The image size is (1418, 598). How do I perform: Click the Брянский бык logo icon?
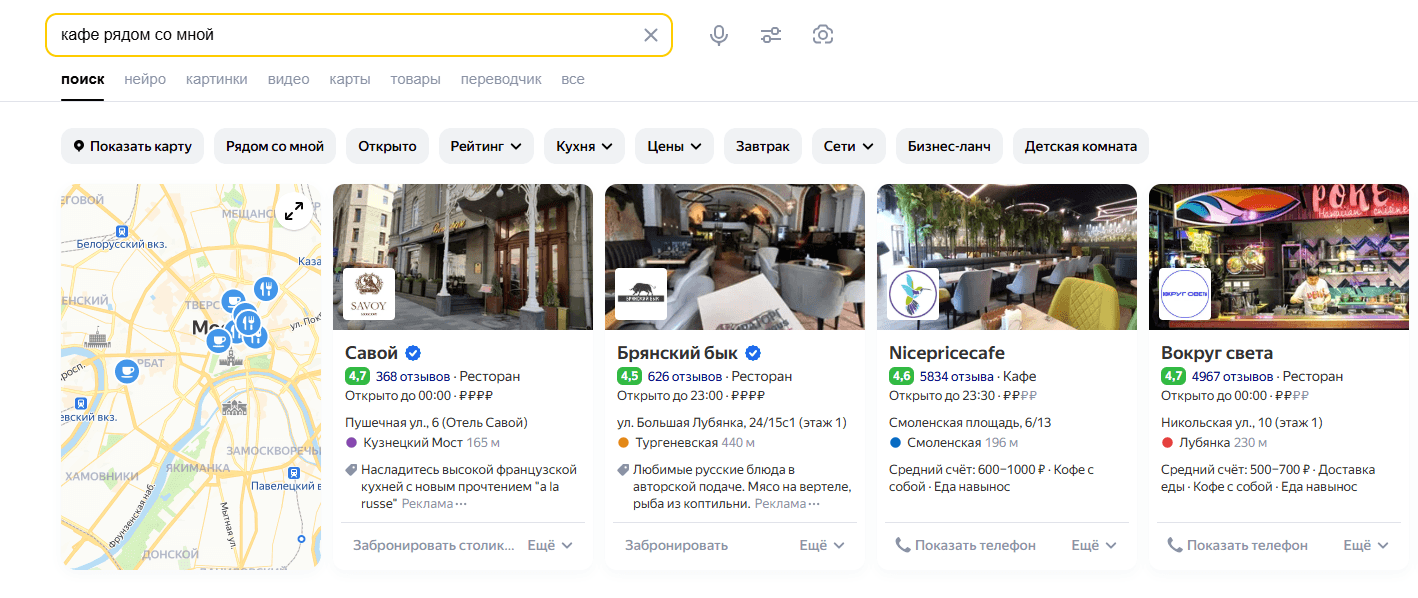(x=641, y=294)
